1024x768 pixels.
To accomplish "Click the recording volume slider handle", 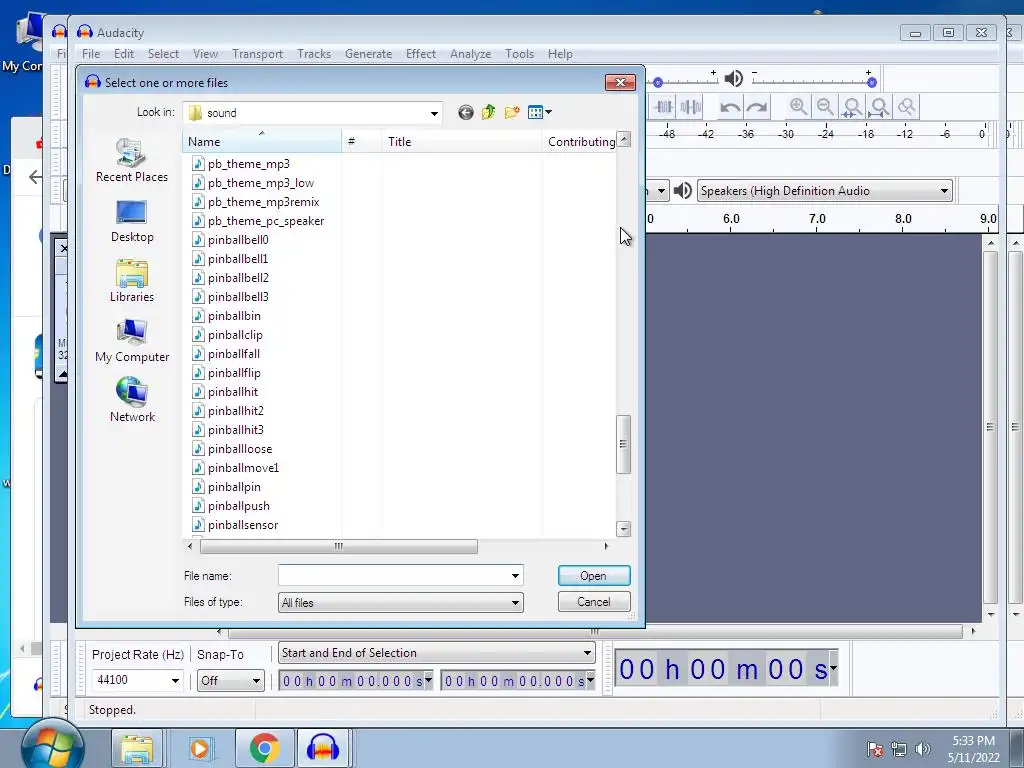I will [658, 82].
